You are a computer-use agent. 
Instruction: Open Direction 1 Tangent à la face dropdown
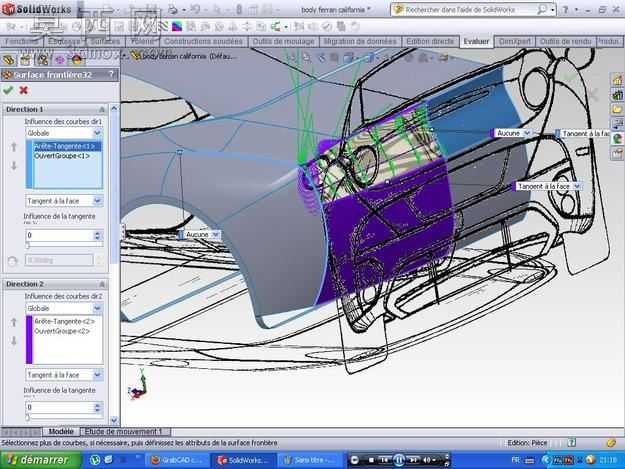[97, 201]
